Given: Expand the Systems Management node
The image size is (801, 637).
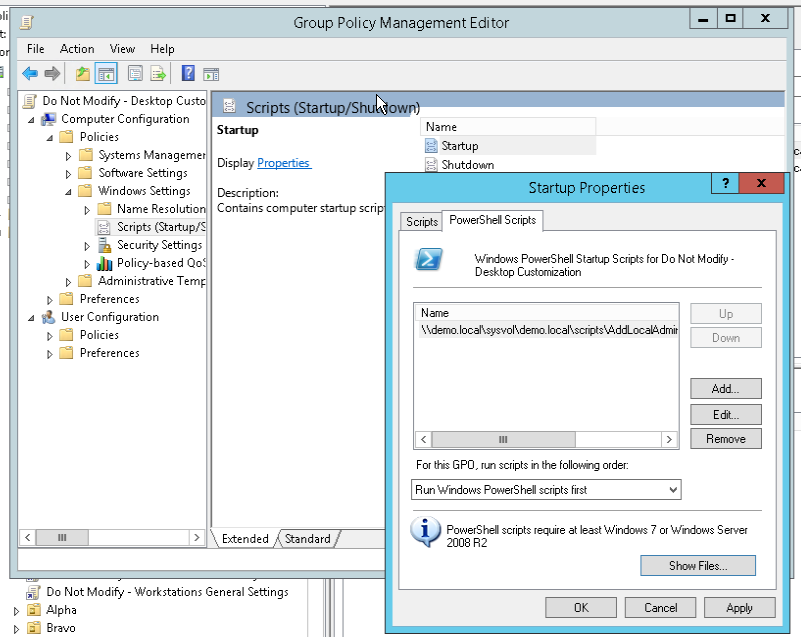Looking at the screenshot, I should pos(68,156).
